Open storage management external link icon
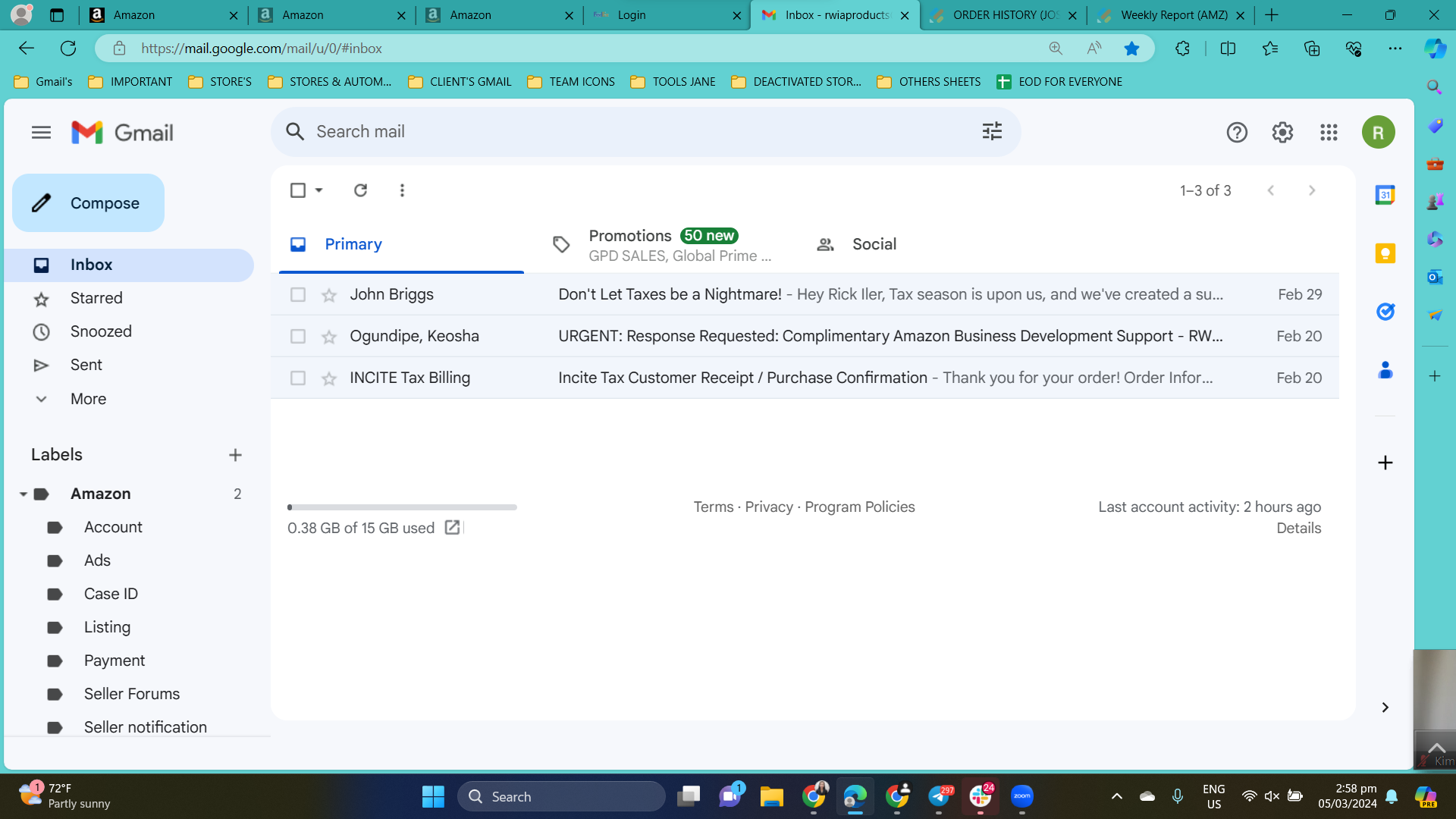 pos(452,528)
